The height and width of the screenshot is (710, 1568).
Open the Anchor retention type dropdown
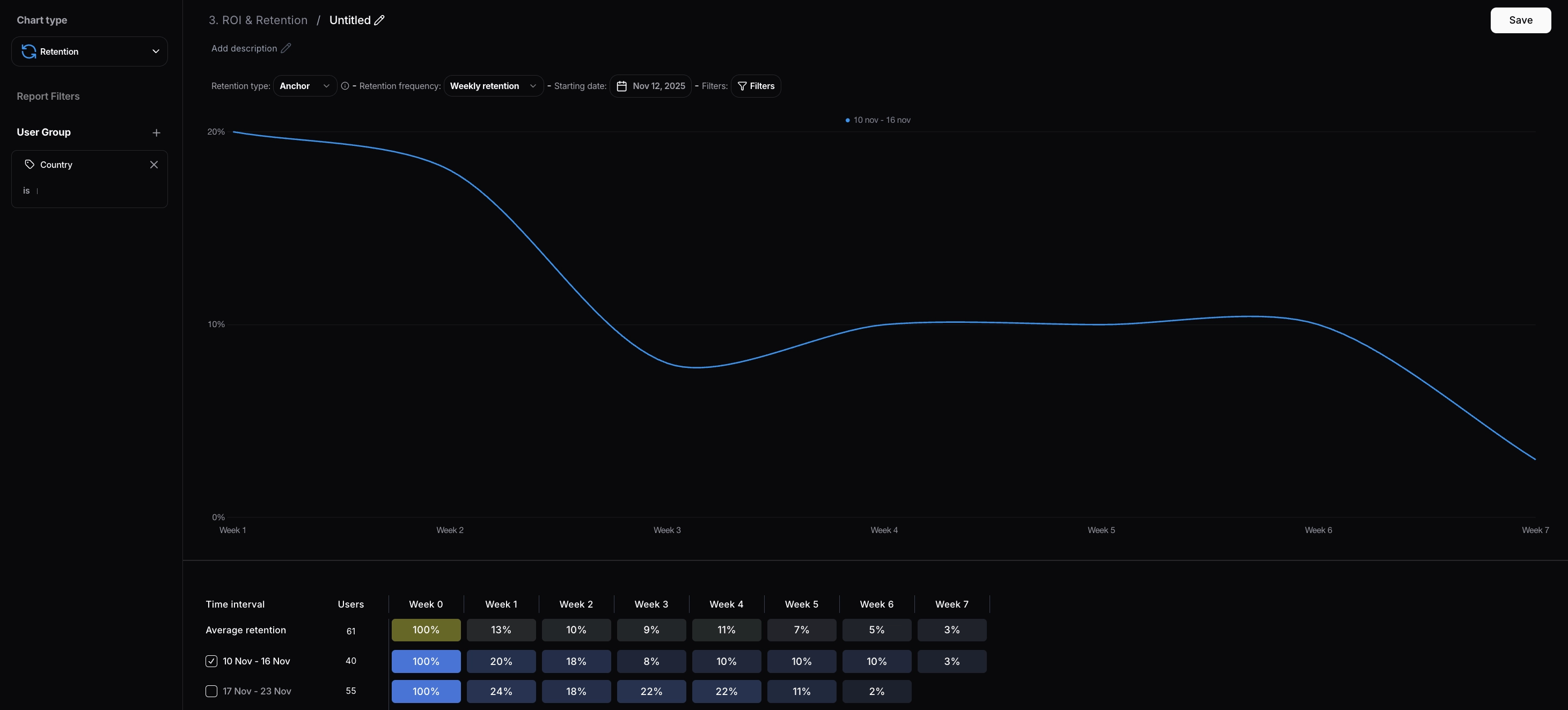pyautogui.click(x=305, y=86)
